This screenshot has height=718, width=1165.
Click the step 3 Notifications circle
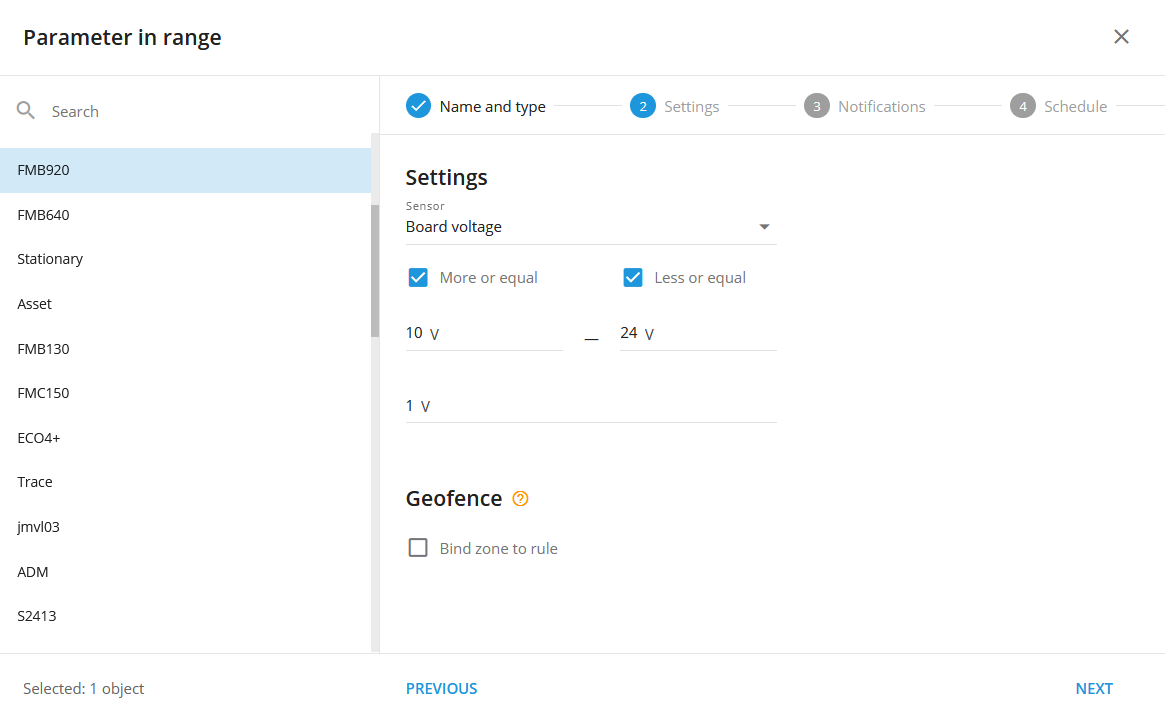pyautogui.click(x=816, y=106)
